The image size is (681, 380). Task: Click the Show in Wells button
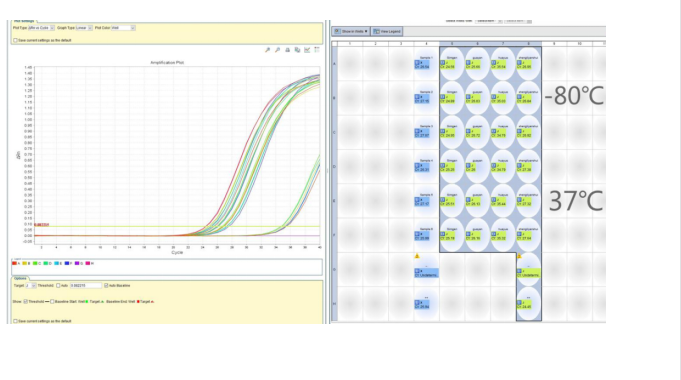click(x=351, y=31)
